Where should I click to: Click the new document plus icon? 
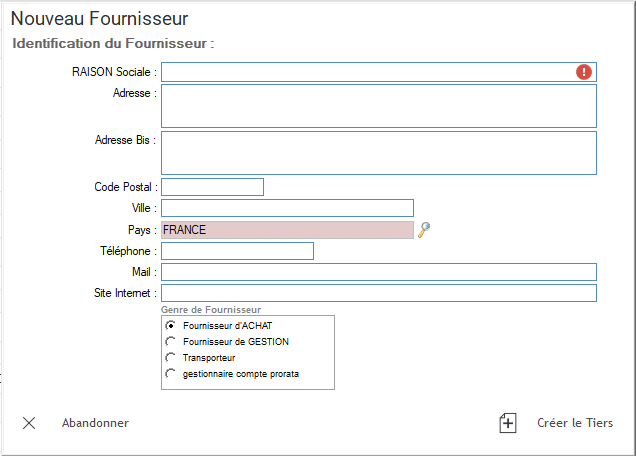(x=507, y=423)
